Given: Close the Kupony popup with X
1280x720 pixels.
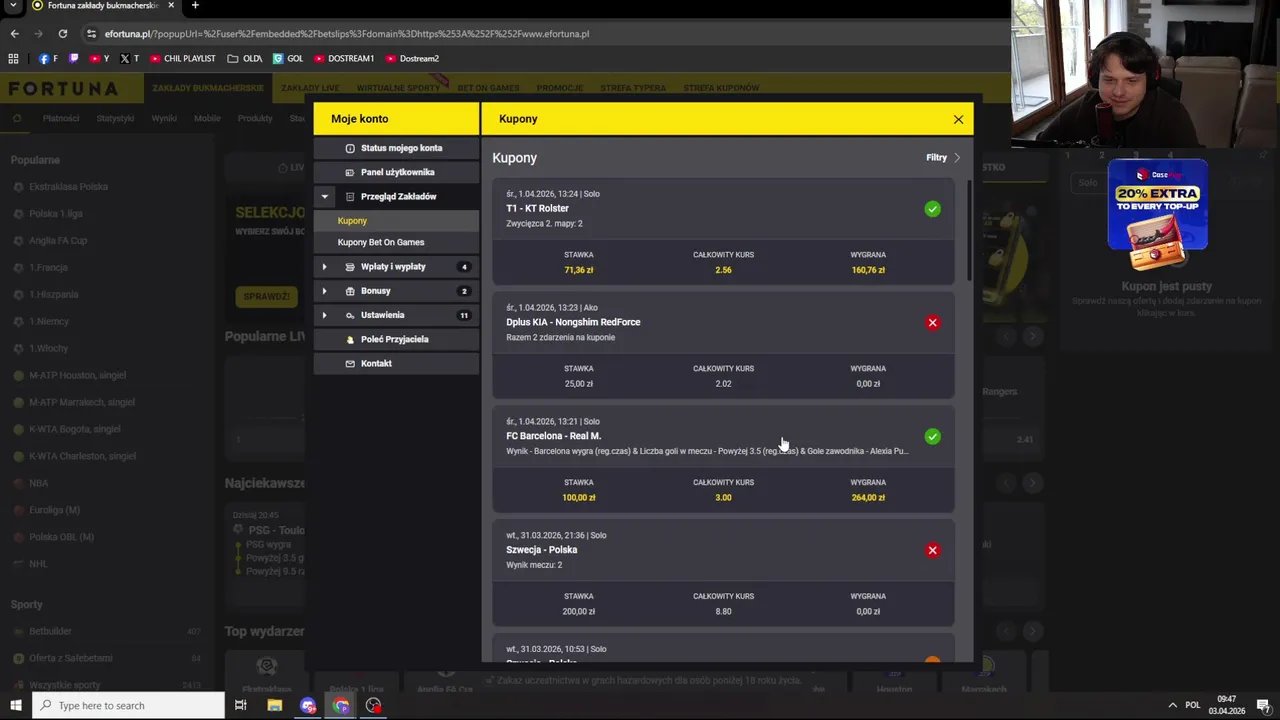Looking at the screenshot, I should pos(958,119).
